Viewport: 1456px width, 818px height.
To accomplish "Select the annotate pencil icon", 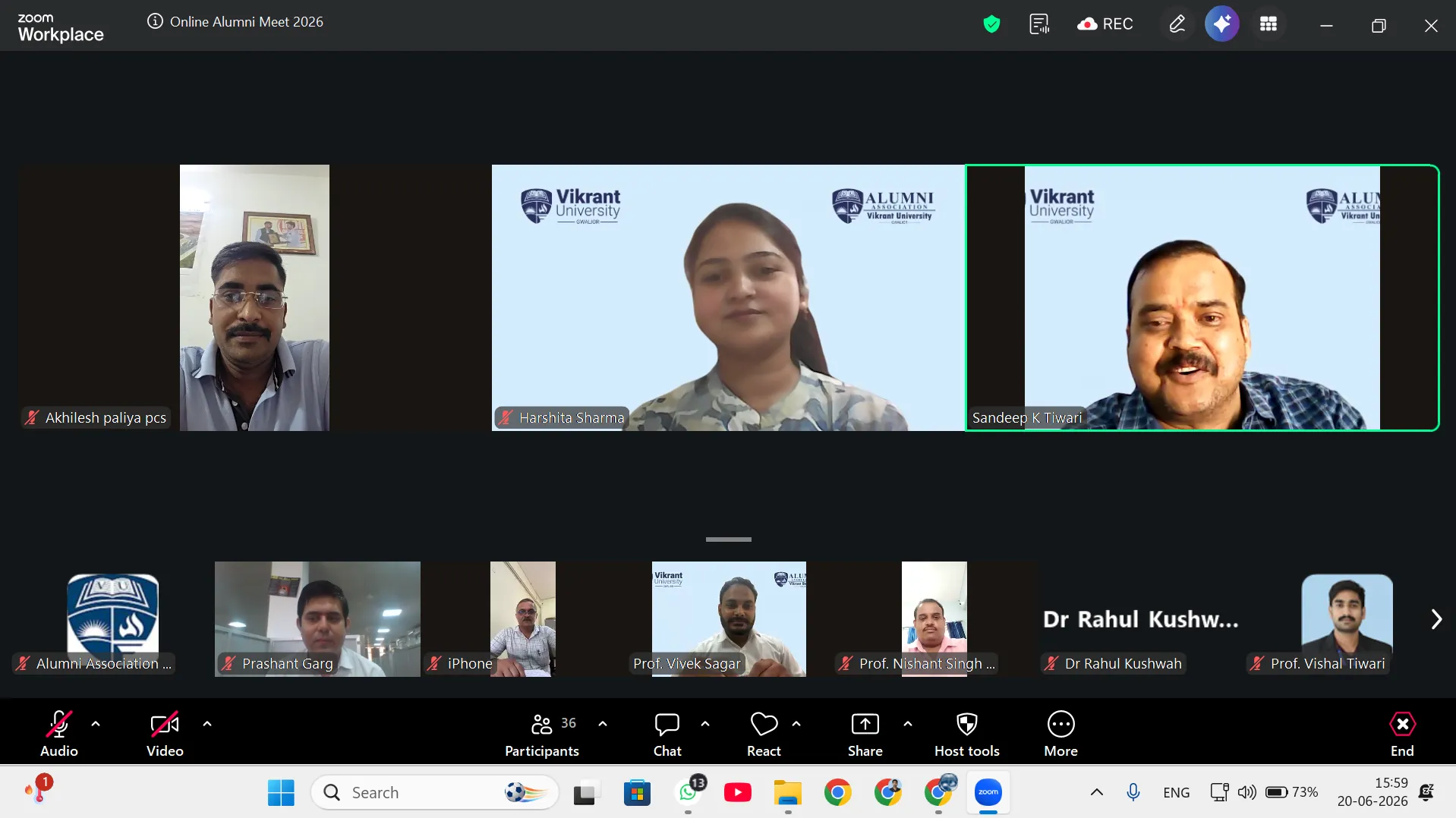I will point(1177,24).
